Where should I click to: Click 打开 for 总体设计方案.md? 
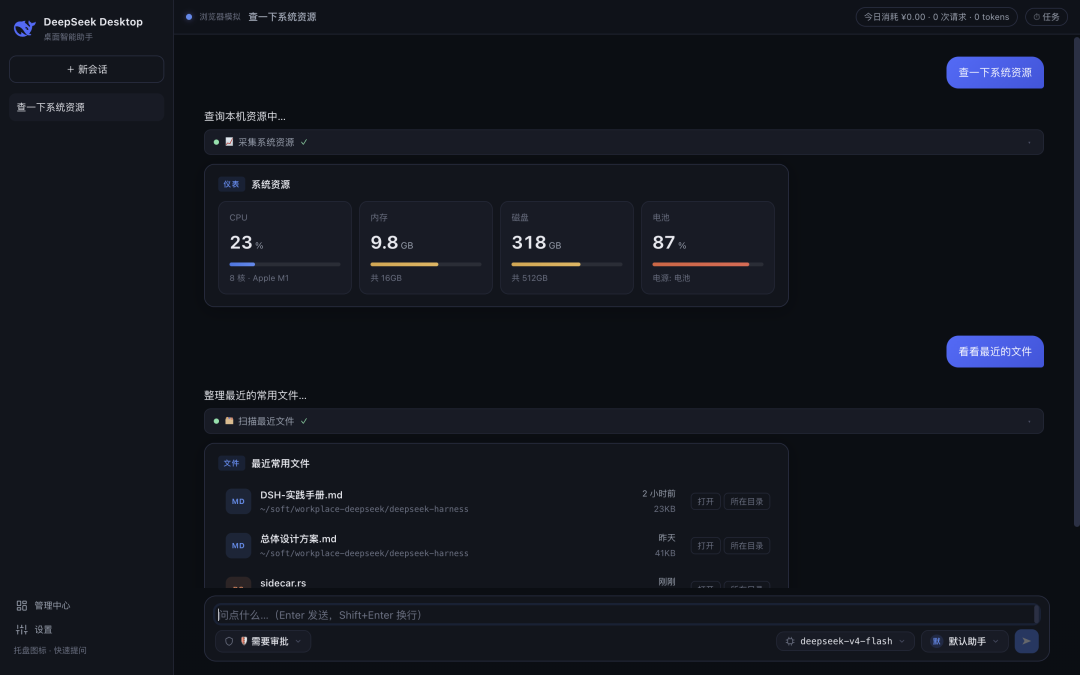tap(705, 546)
